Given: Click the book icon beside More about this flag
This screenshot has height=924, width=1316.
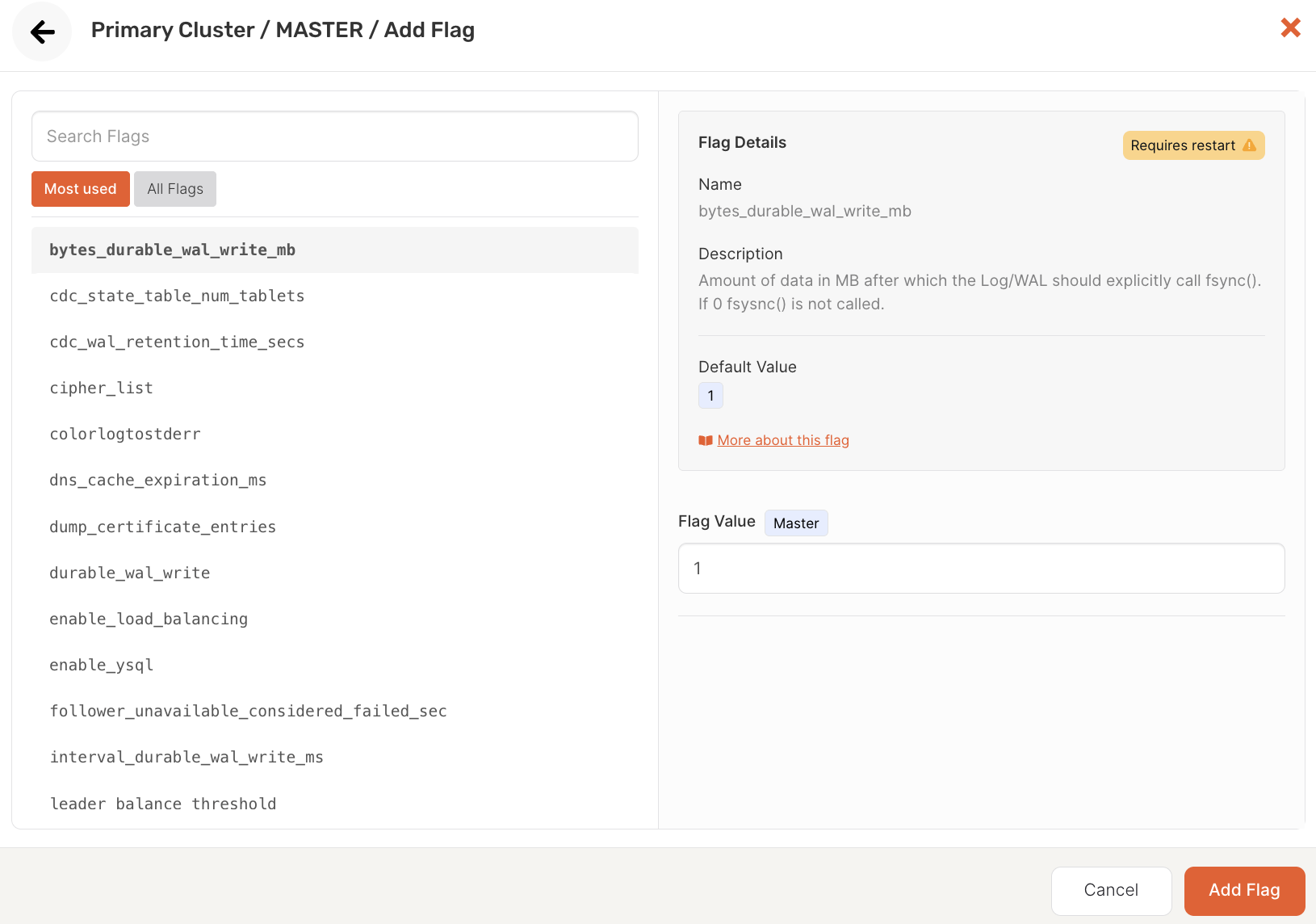Looking at the screenshot, I should (x=706, y=440).
